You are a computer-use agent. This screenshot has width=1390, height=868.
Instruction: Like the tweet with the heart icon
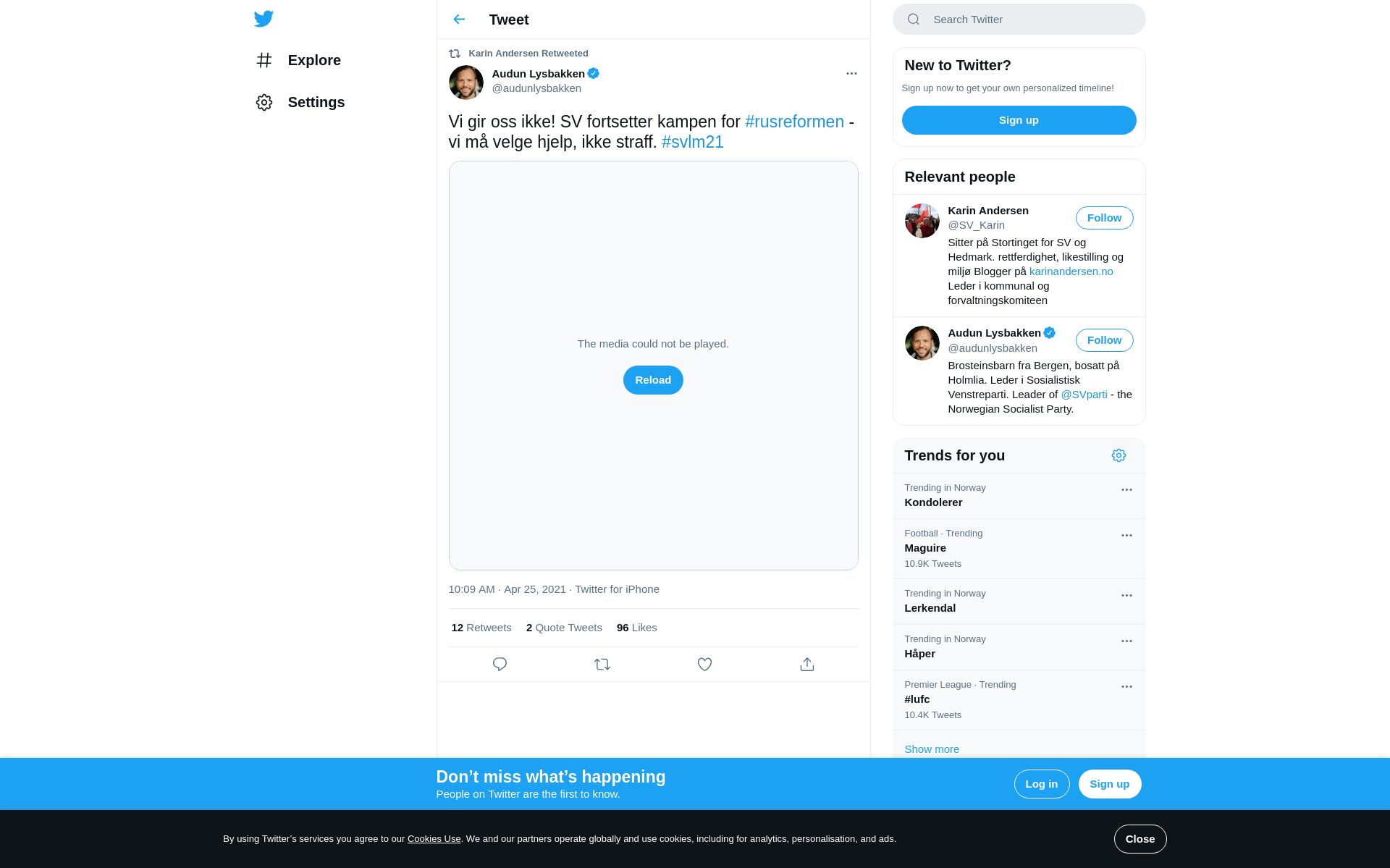[x=704, y=664]
